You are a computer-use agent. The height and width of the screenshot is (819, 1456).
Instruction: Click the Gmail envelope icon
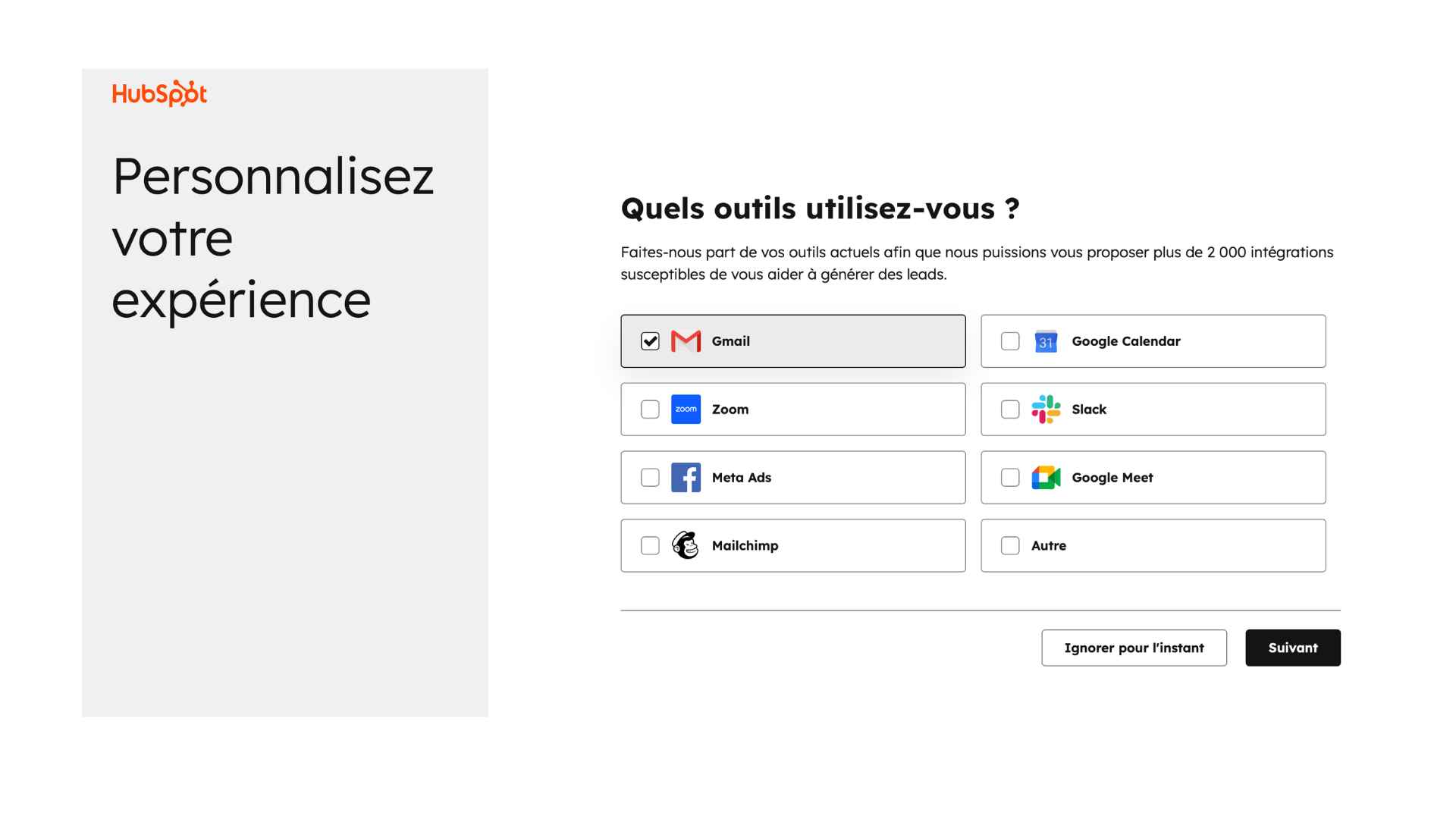(686, 341)
